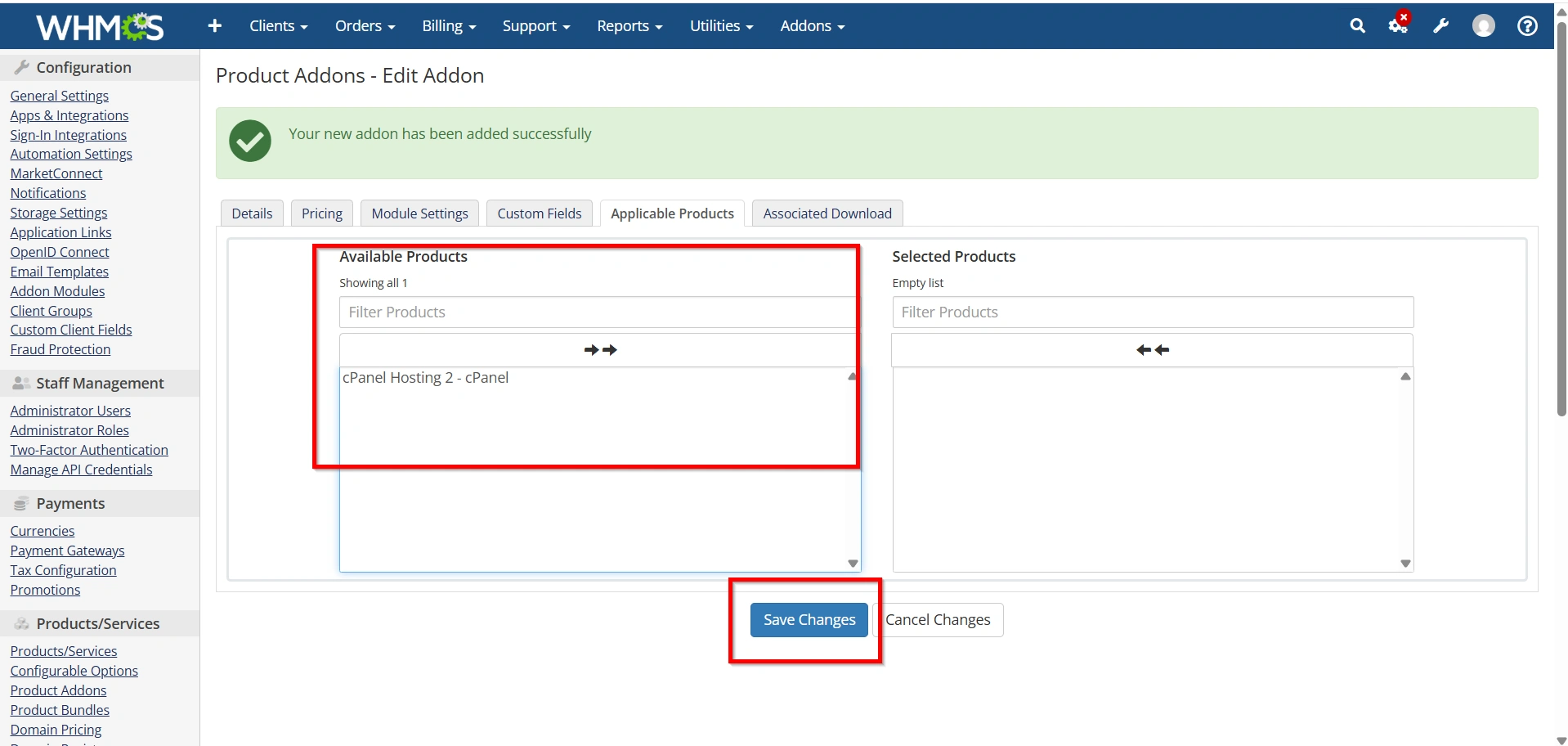Click the WHMCS logo

coord(100,27)
